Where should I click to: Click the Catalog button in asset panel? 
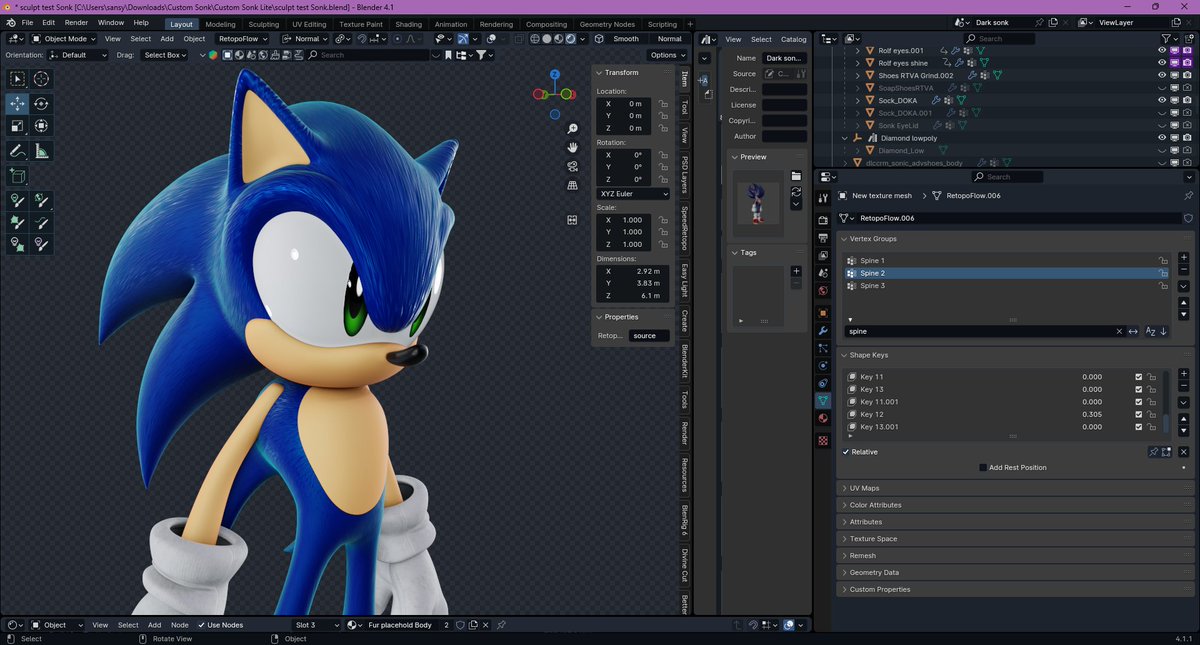(794, 39)
